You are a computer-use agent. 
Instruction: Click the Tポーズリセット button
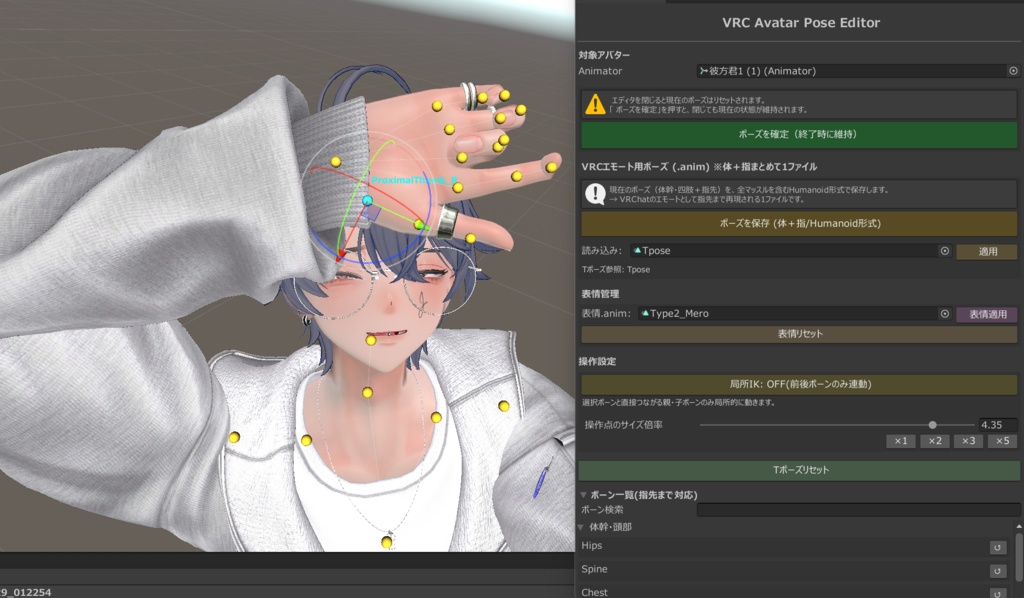[x=799, y=470]
